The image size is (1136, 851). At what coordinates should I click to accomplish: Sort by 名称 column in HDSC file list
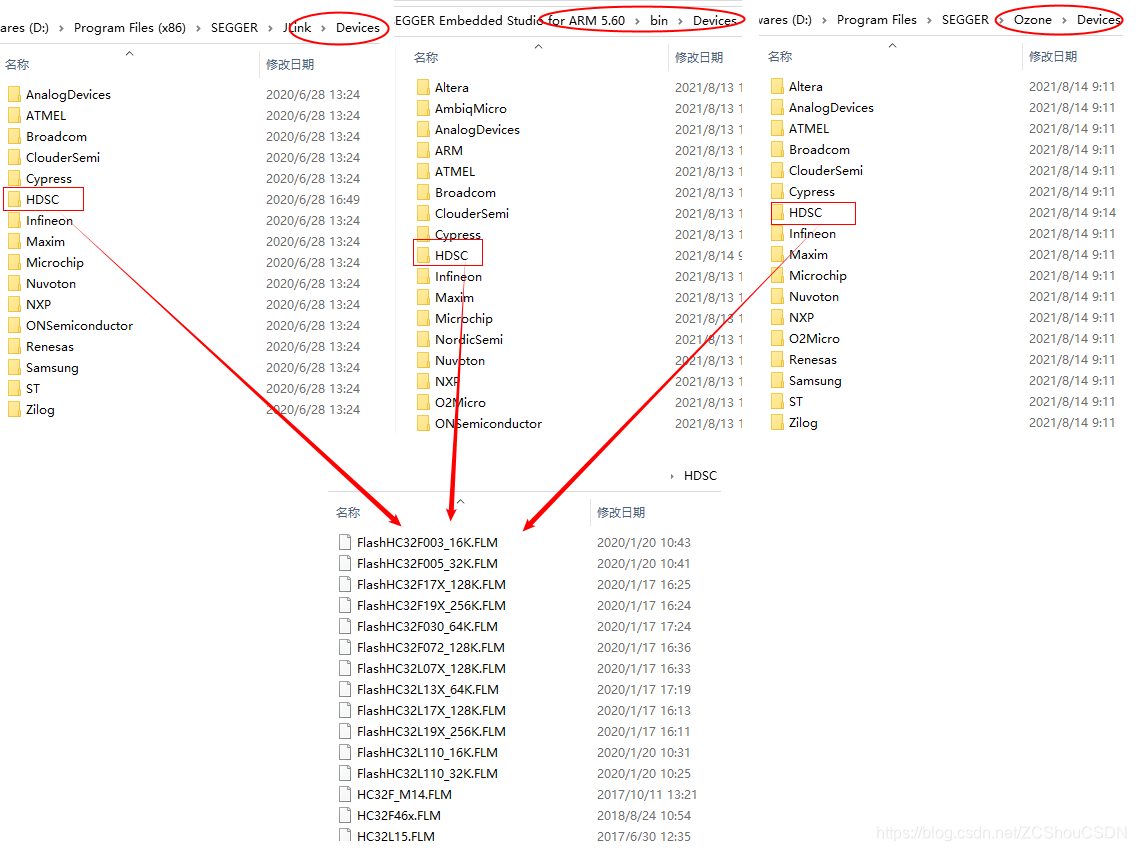click(348, 512)
